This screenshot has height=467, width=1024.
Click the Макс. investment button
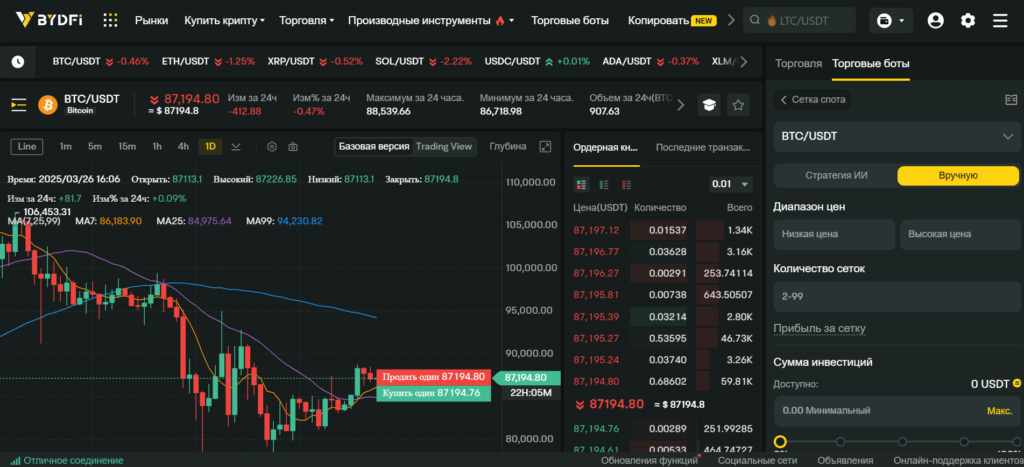999,410
